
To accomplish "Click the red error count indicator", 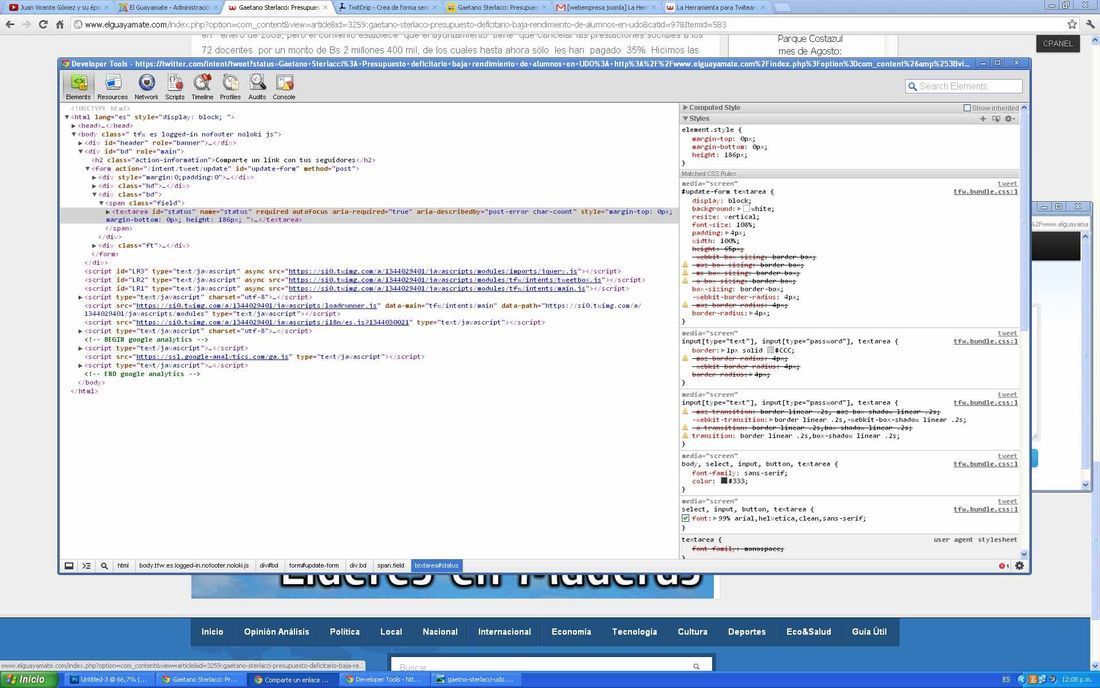I will click(x=1004, y=566).
